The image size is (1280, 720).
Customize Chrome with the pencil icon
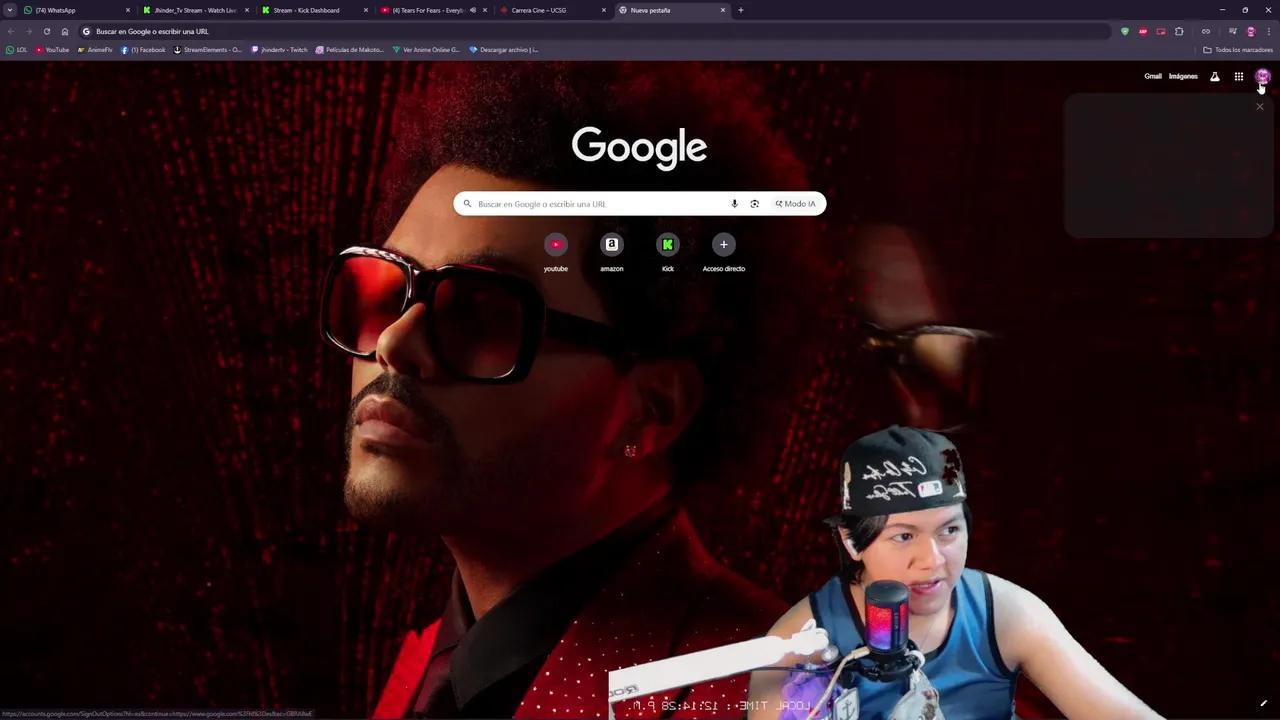pos(1263,703)
